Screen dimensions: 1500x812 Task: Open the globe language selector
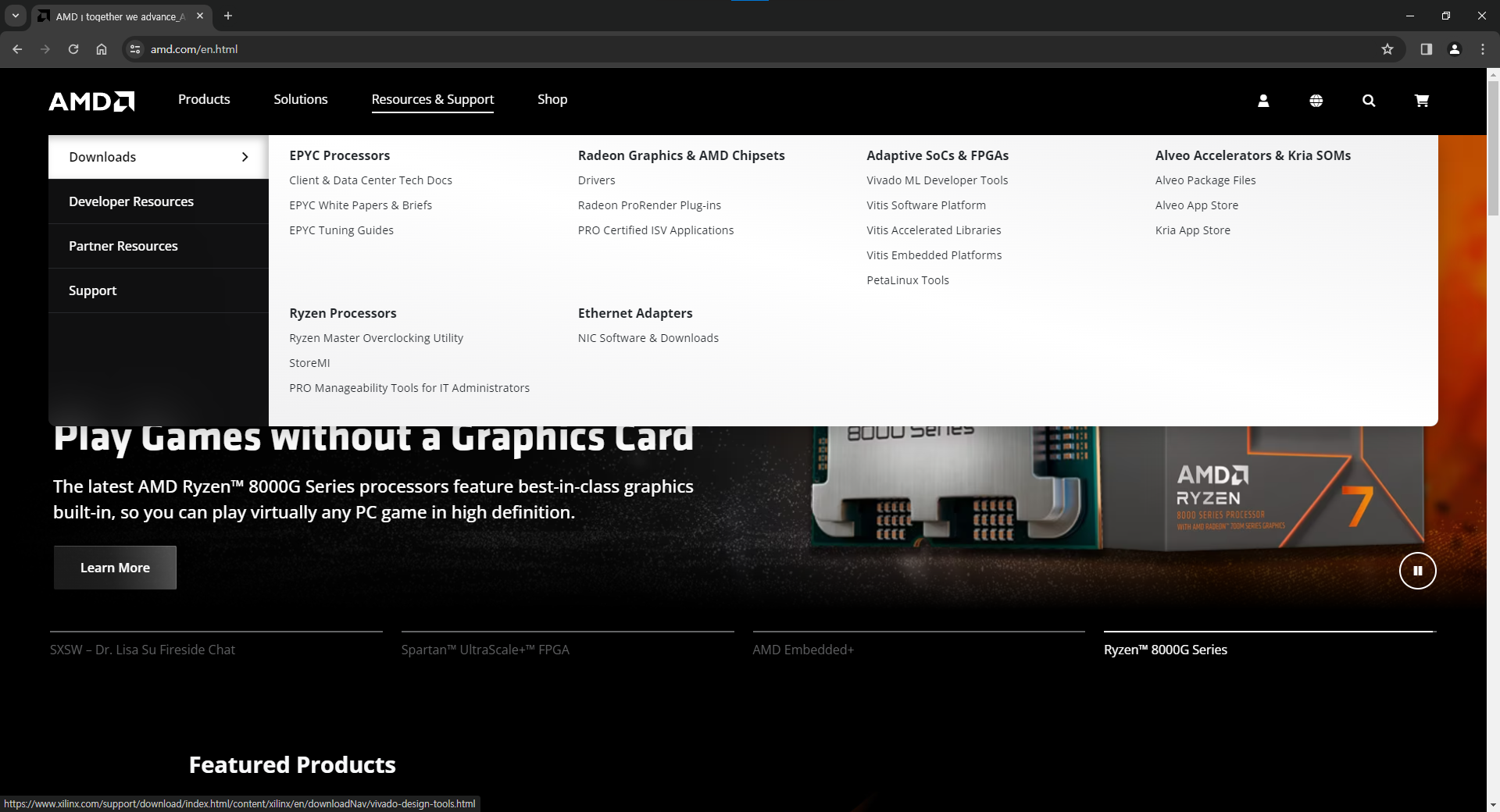(1316, 101)
